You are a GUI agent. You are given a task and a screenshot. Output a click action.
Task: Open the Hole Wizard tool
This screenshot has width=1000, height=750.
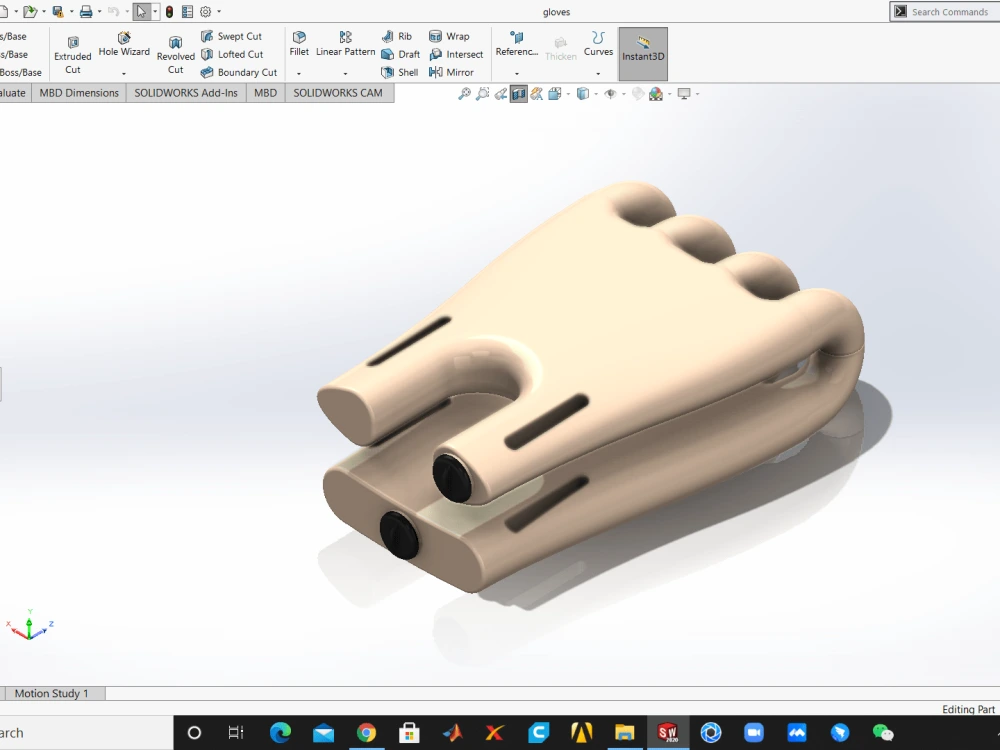124,45
